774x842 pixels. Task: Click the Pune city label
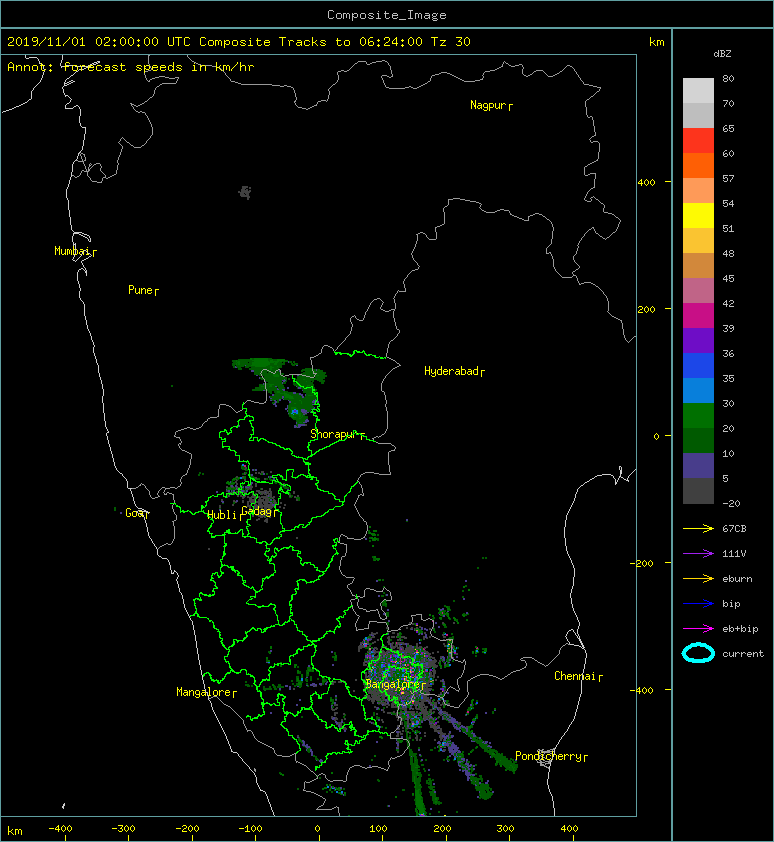coord(140,290)
